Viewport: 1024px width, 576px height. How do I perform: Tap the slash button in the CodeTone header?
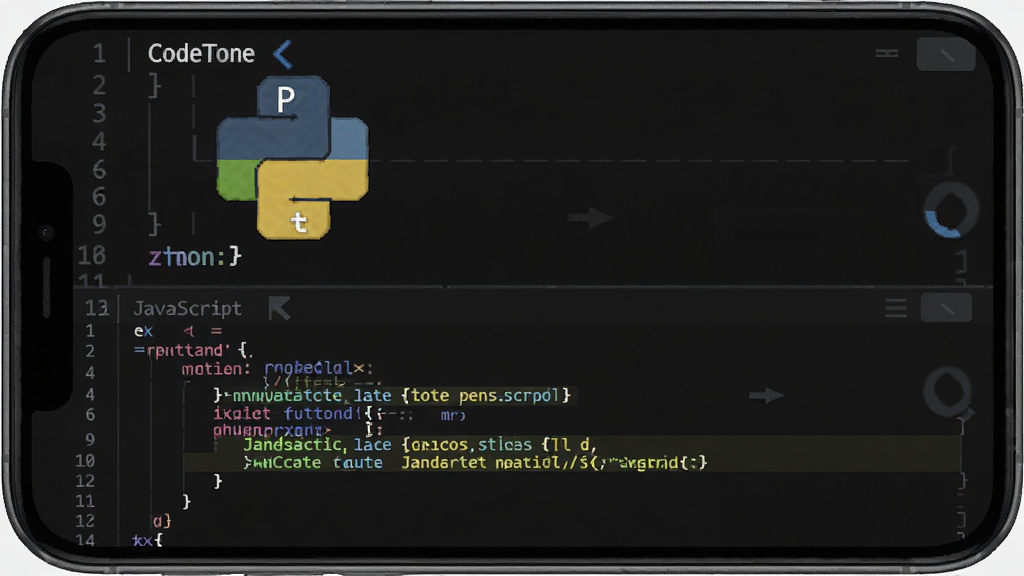coord(946,54)
